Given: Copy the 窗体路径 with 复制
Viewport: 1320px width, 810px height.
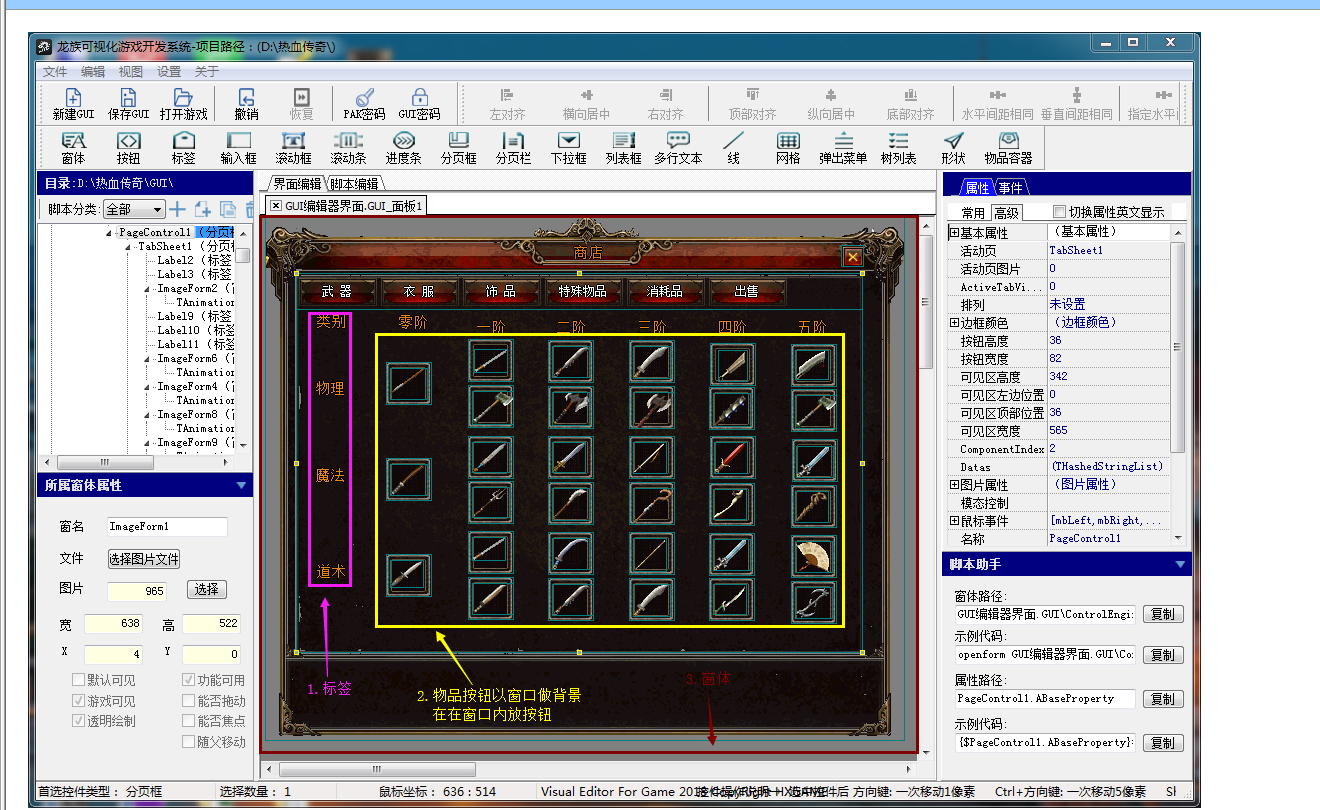Looking at the screenshot, I should (1162, 614).
